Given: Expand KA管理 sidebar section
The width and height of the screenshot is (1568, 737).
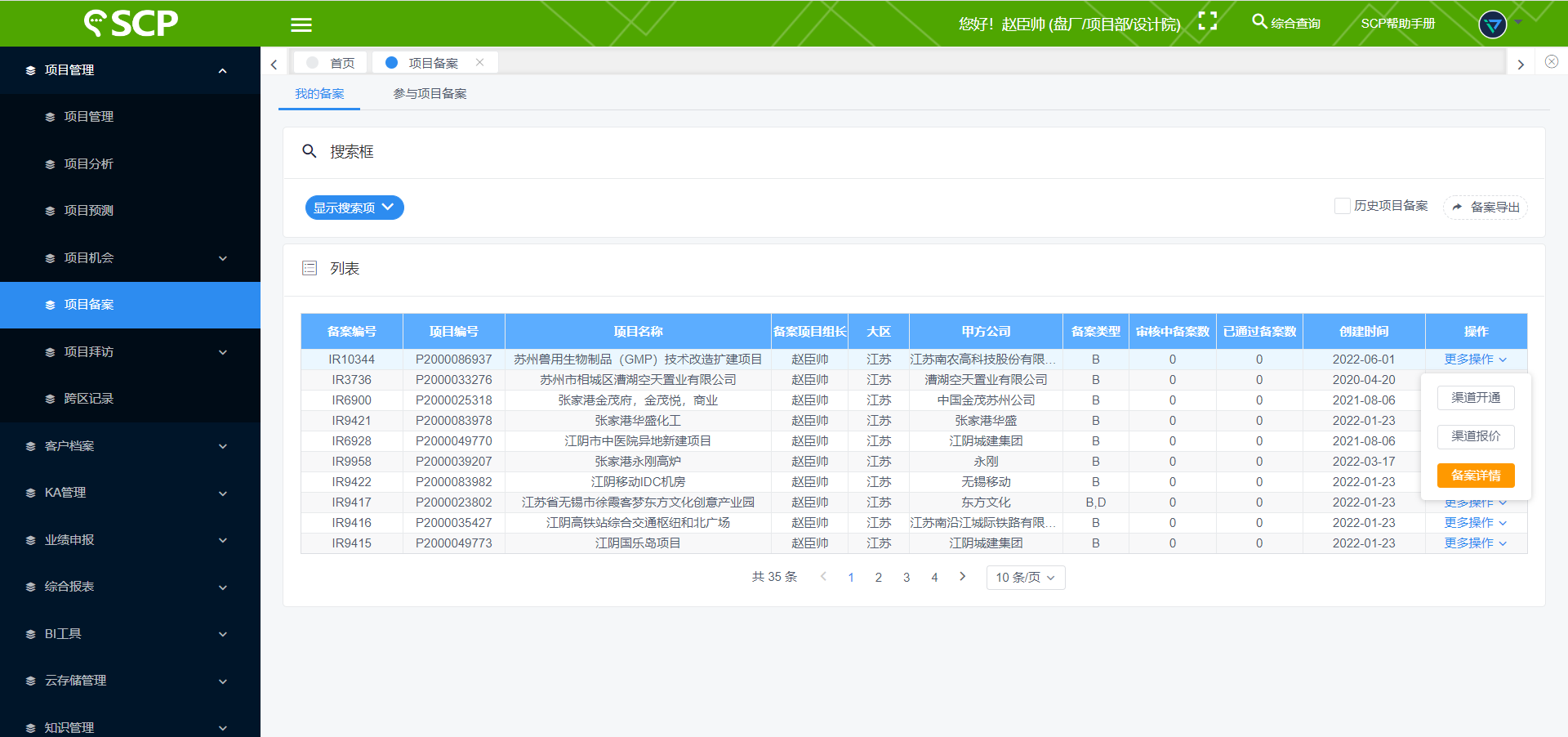Looking at the screenshot, I should pyautogui.click(x=130, y=493).
